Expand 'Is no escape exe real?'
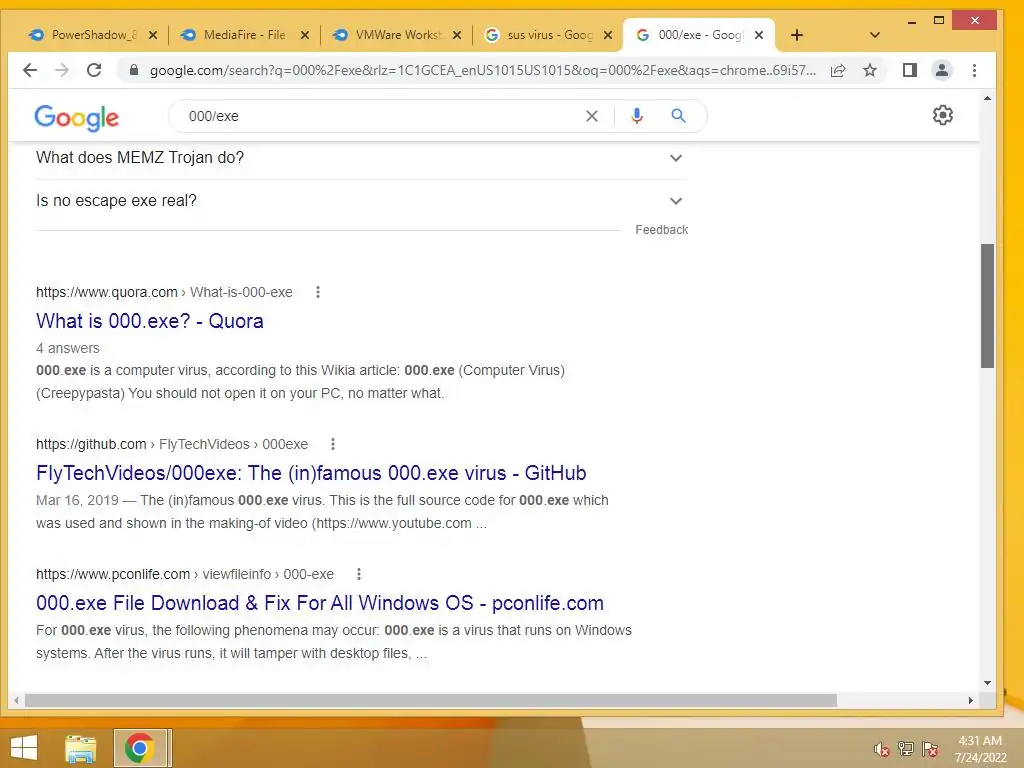 coord(362,201)
